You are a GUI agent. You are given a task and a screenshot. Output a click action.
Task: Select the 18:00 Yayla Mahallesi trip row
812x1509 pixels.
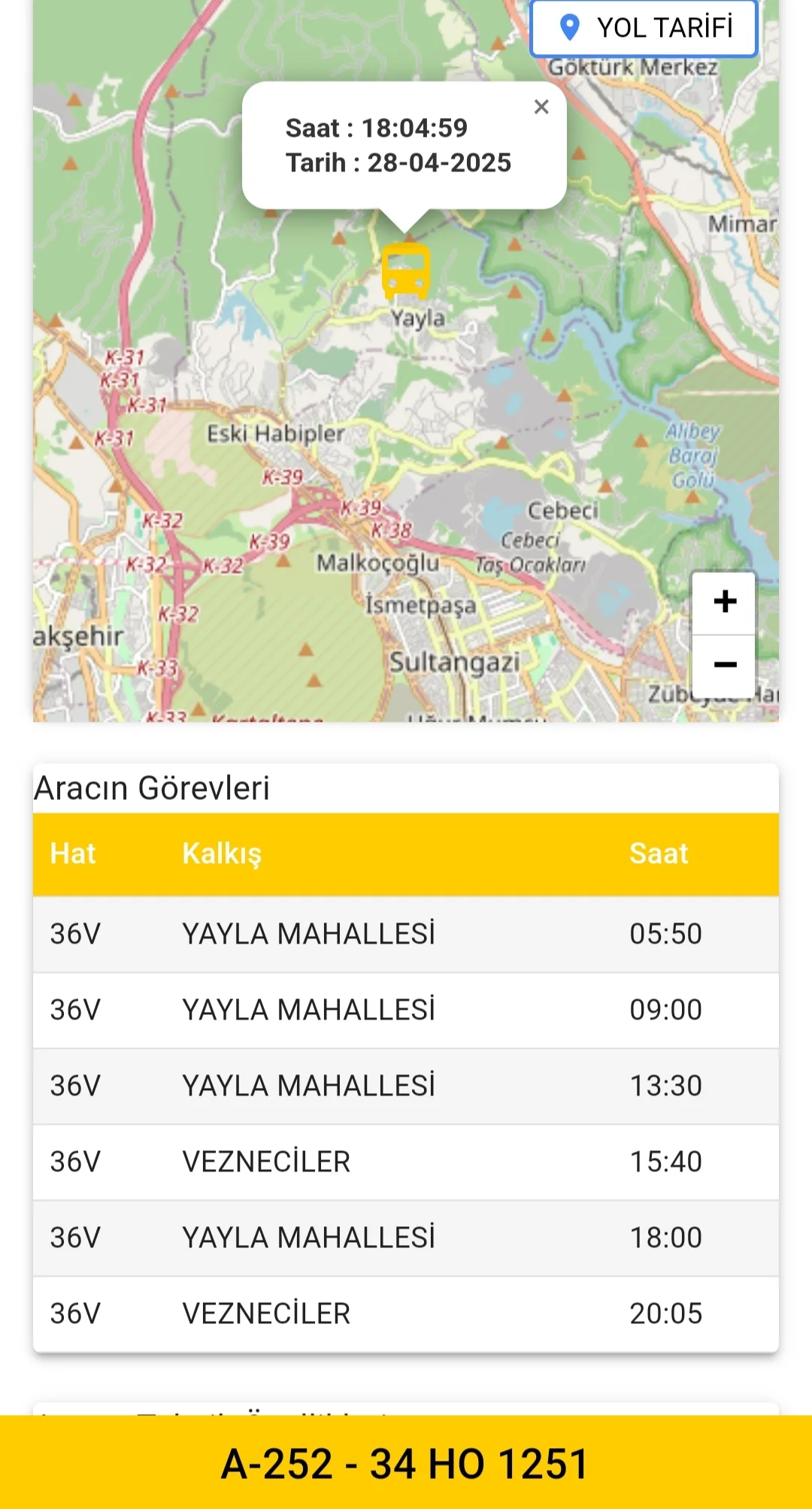[x=406, y=1238]
